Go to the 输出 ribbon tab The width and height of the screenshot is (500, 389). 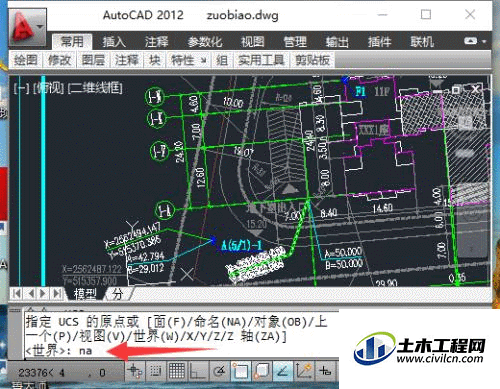[337, 42]
